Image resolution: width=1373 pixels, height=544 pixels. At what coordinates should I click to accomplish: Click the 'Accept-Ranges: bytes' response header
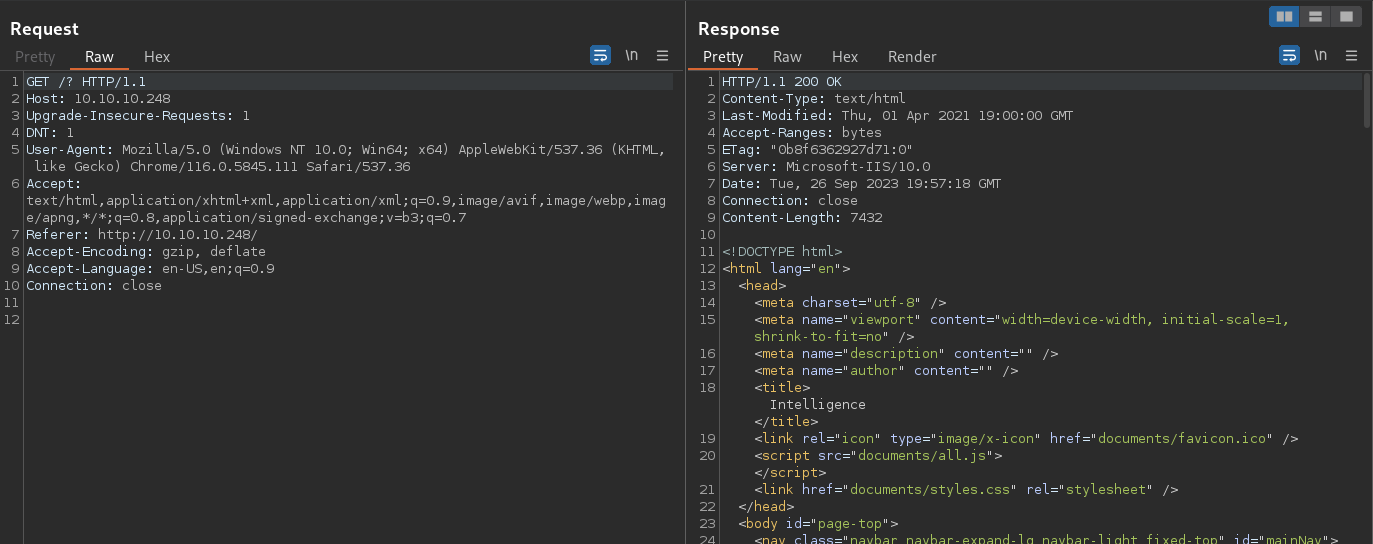[802, 133]
